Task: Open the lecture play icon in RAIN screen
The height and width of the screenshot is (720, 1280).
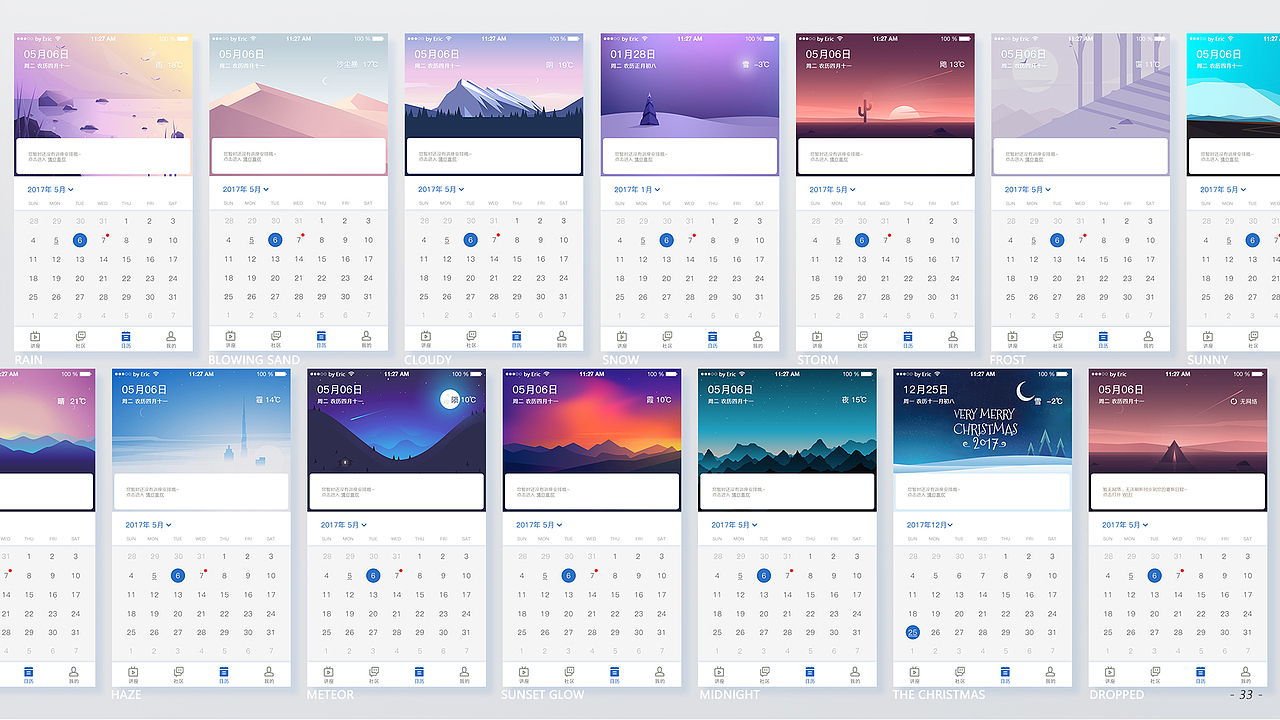Action: point(35,337)
